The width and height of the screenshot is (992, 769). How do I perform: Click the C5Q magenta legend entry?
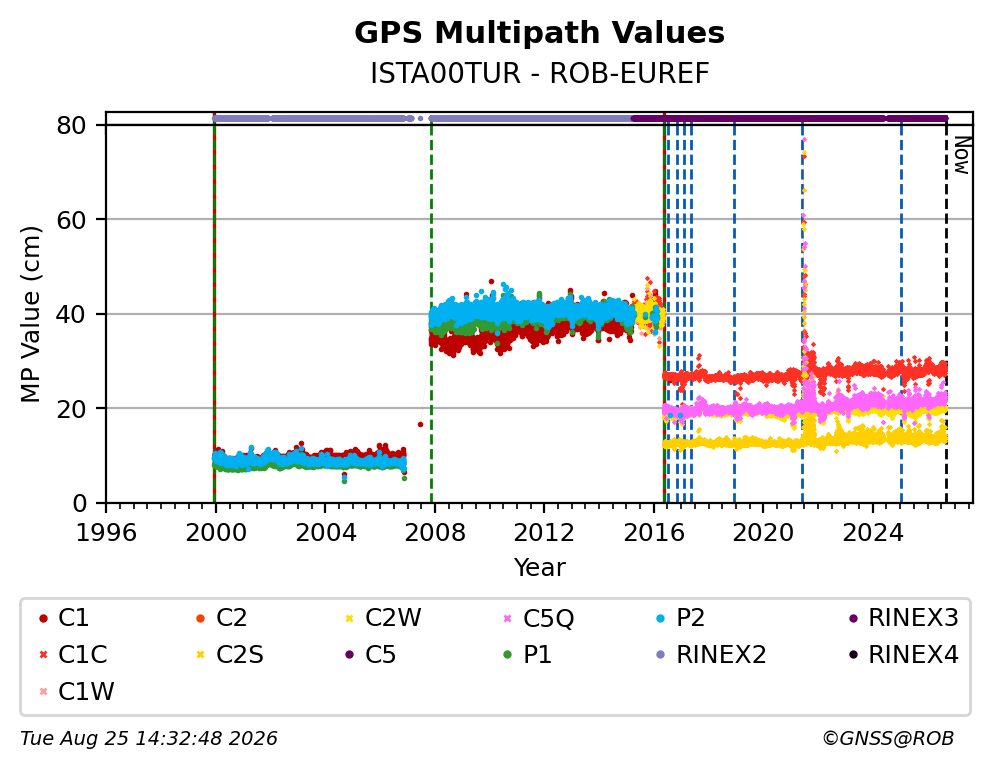538,618
